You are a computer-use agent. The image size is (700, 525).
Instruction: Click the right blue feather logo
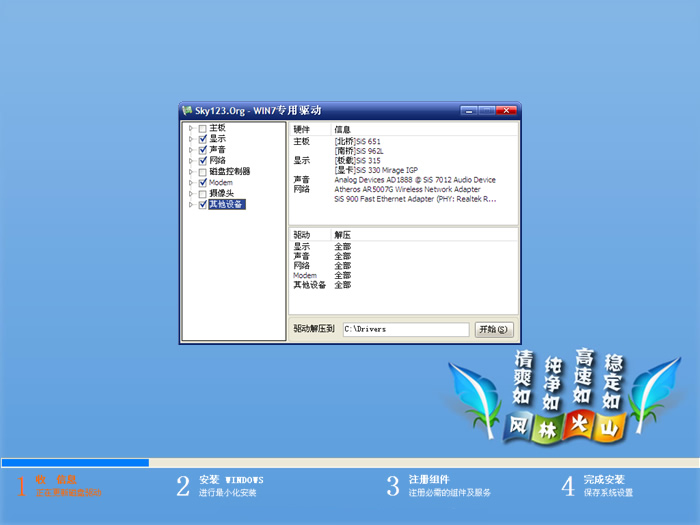[x=655, y=385]
